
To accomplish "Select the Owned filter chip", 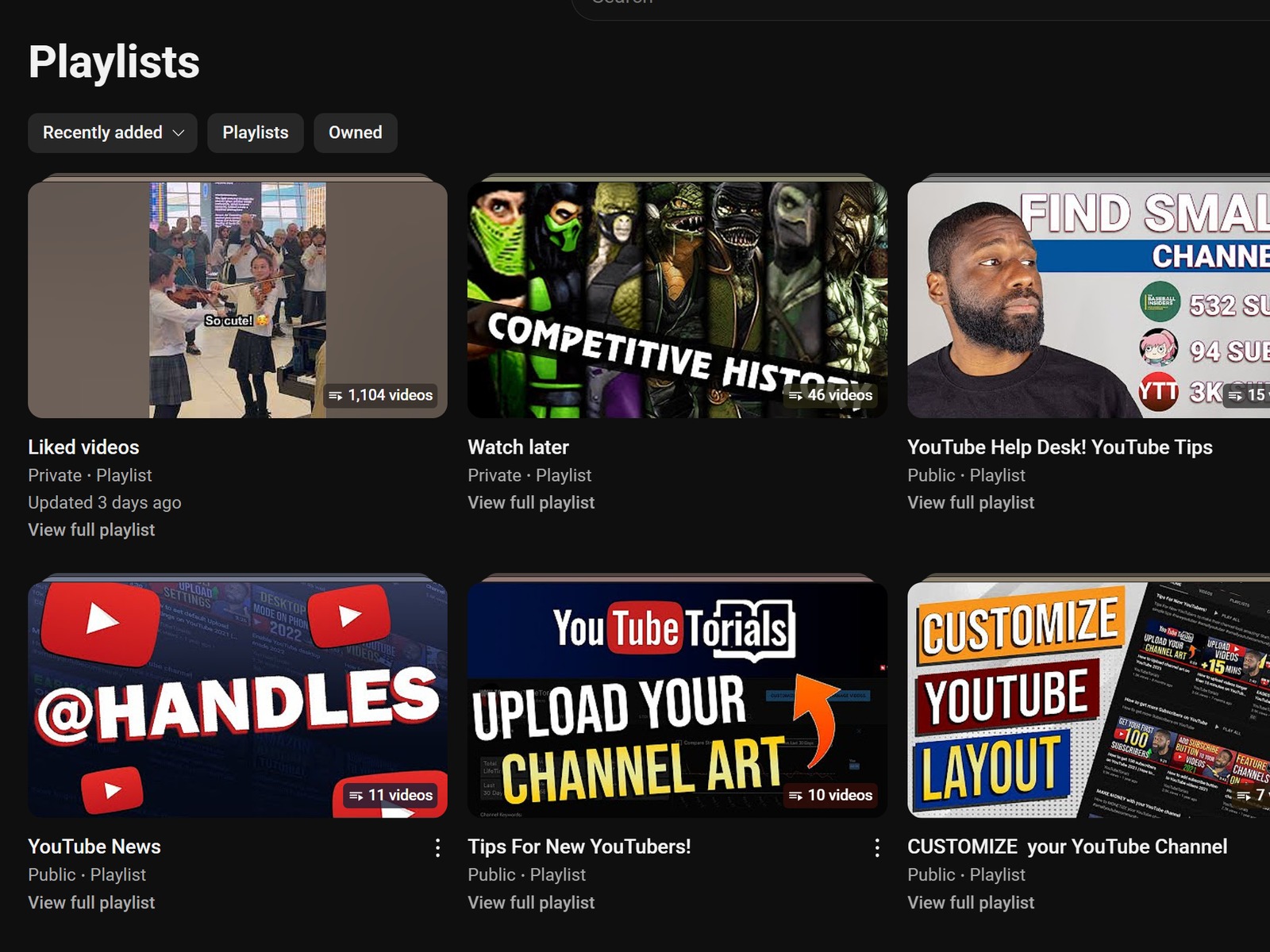I will [x=355, y=132].
